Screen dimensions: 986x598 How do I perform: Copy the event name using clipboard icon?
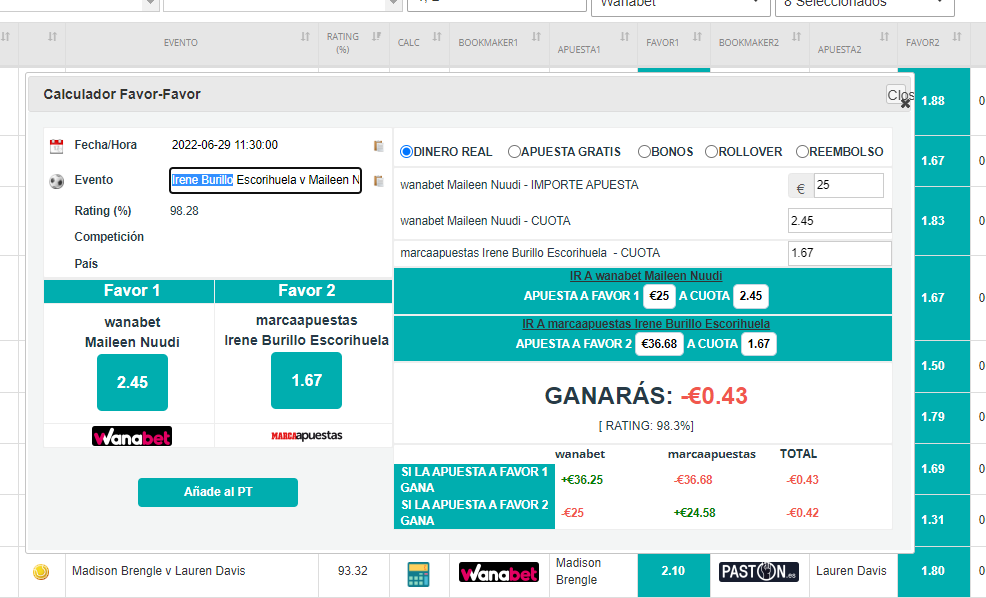[x=379, y=181]
